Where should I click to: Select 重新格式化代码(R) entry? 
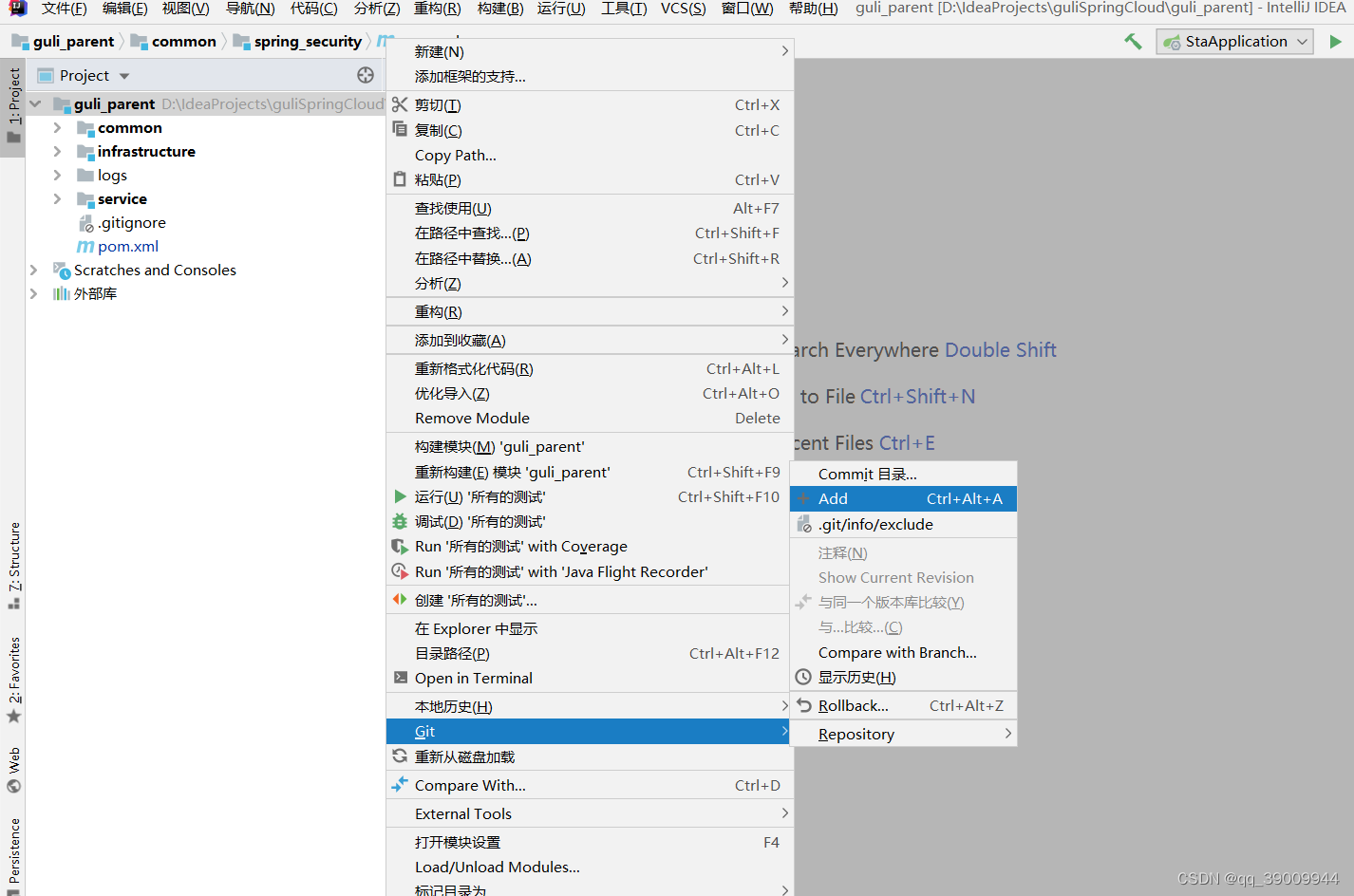point(590,368)
